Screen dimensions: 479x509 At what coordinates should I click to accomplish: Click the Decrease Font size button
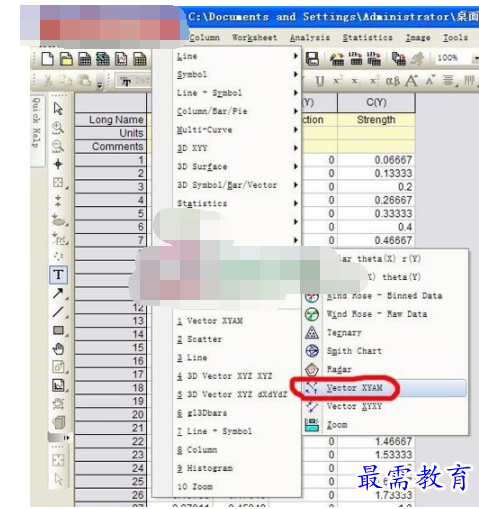[x=430, y=80]
